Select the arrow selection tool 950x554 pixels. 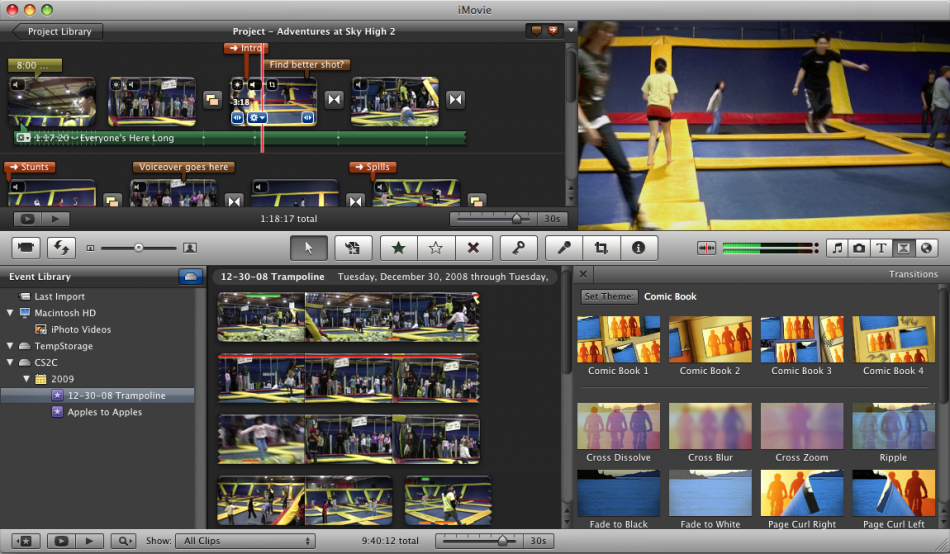click(309, 247)
